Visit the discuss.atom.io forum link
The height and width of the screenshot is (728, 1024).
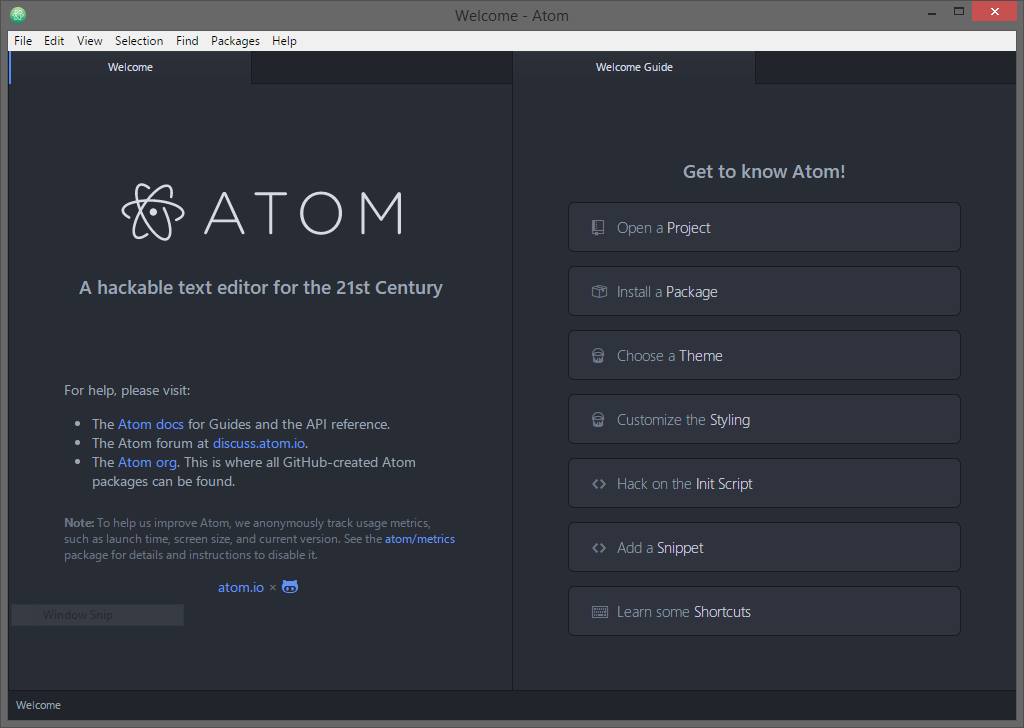tap(258, 443)
